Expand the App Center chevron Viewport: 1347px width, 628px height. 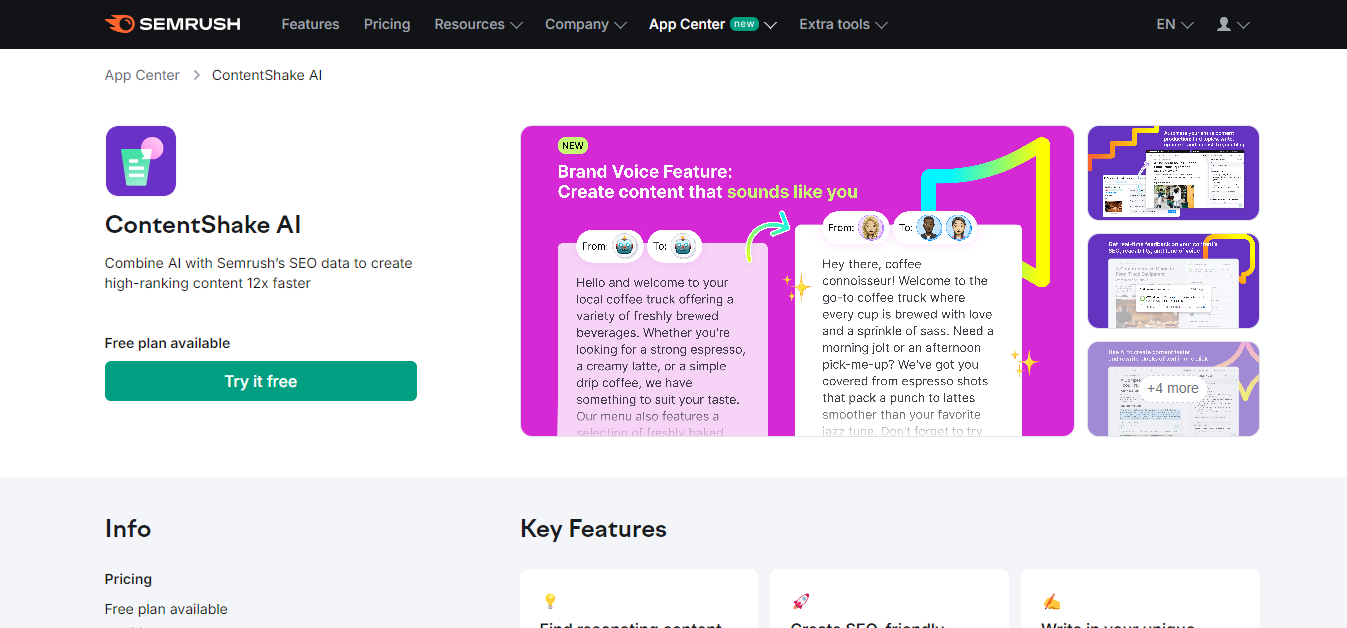[x=770, y=24]
